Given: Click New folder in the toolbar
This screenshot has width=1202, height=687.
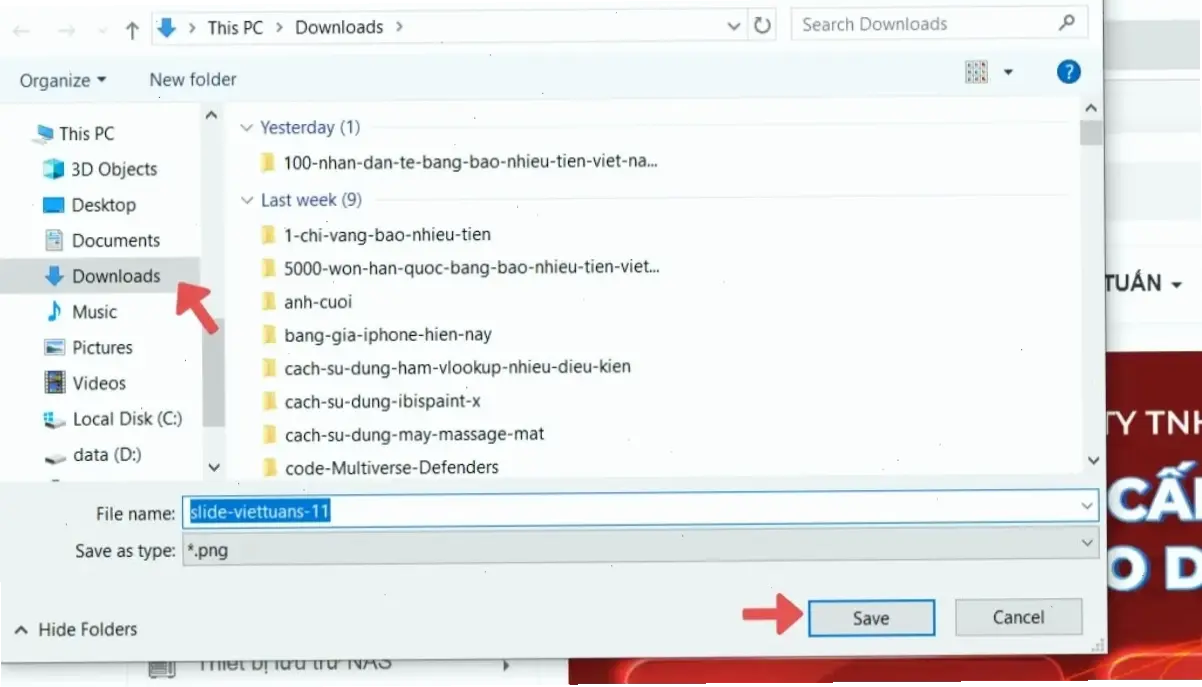Looking at the screenshot, I should (x=193, y=79).
